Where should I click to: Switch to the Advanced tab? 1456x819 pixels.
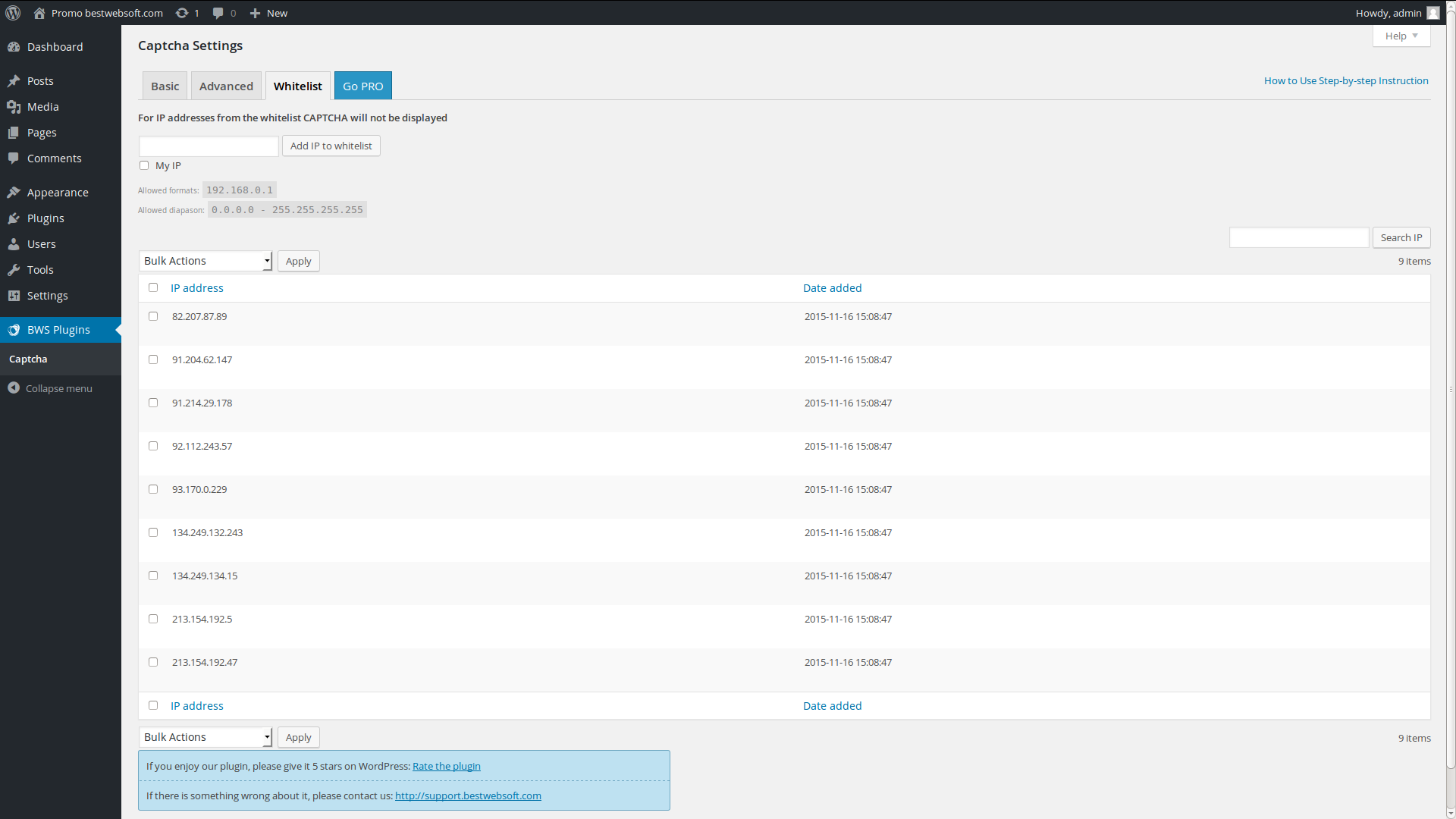tap(226, 86)
